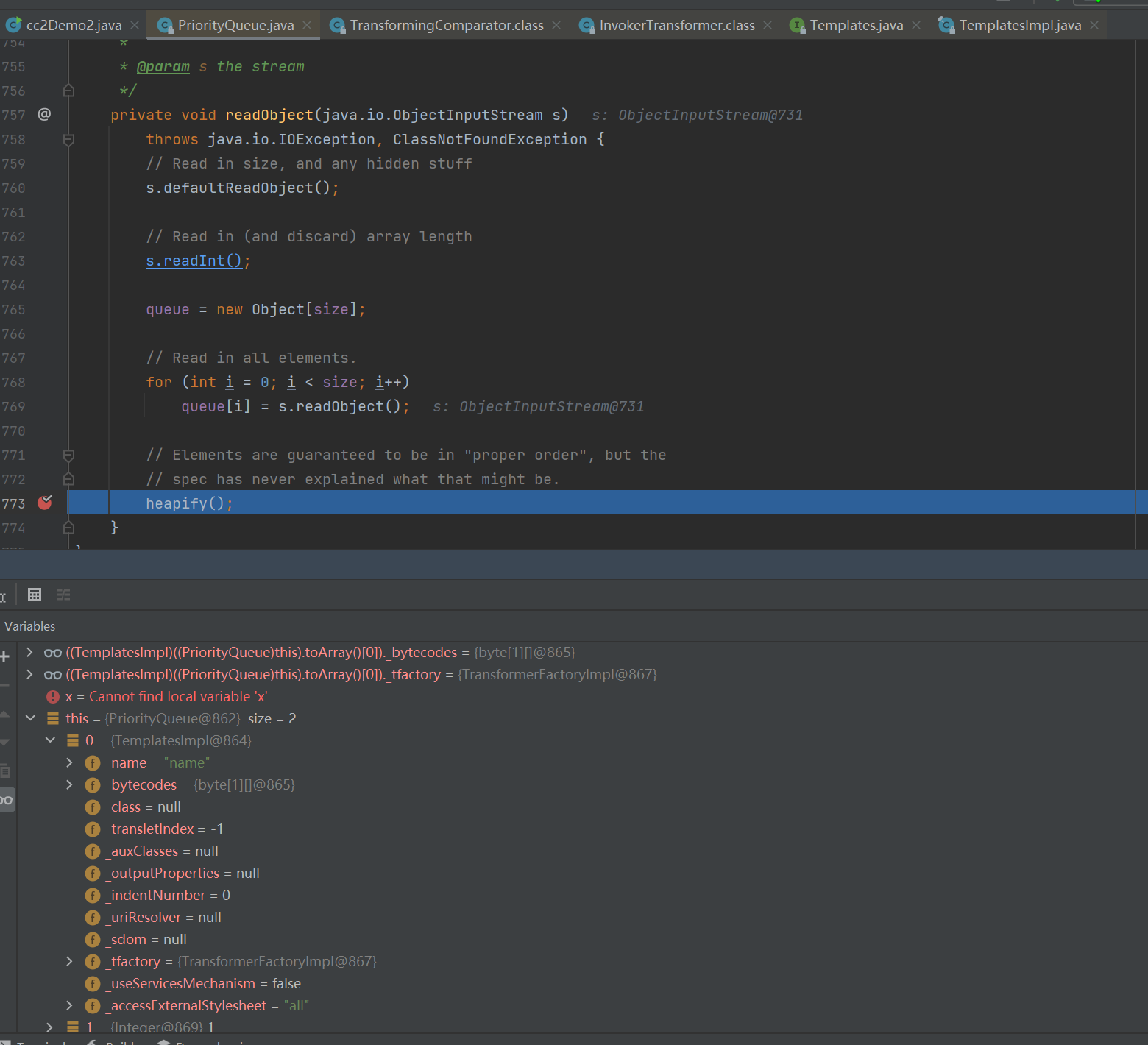Viewport: 1148px width, 1045px height.
Task: Click the field icon of _class
Action: [93, 807]
